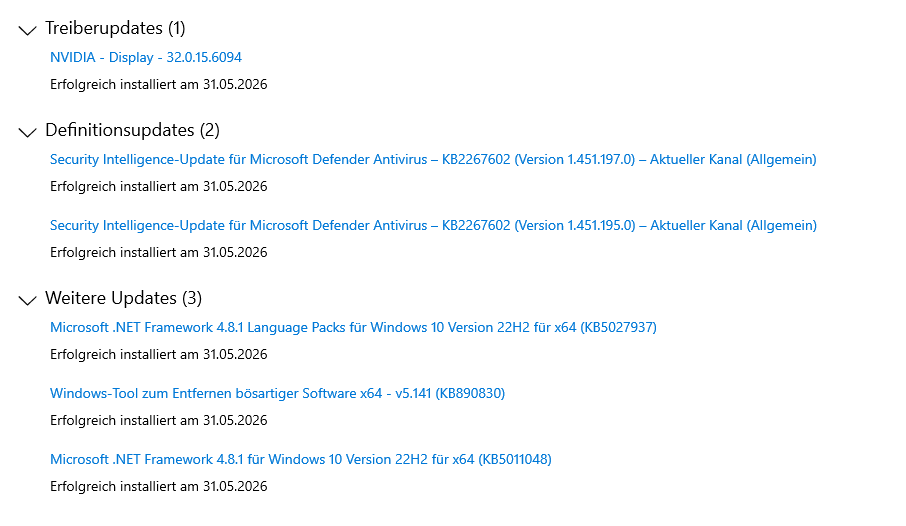Image resolution: width=906 pixels, height=526 pixels.
Task: Click the (KB890830) part of the Windows-Tool link
Action: (x=470, y=394)
